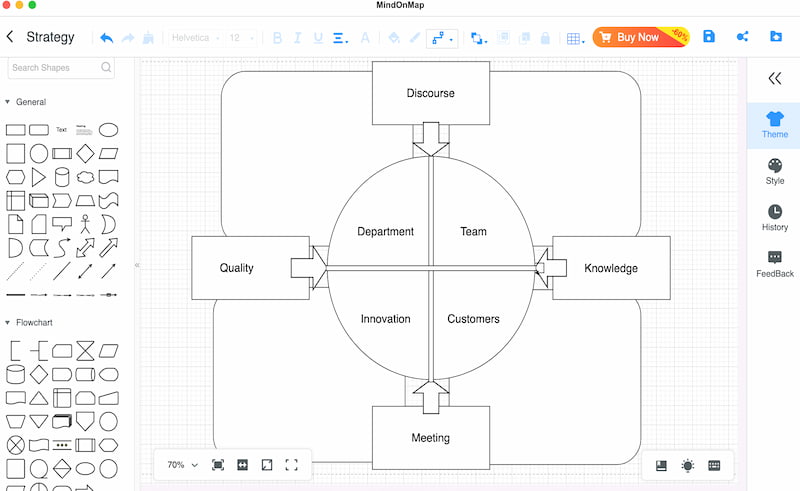
Task: Collapse the General shapes section
Action: click(x=7, y=102)
